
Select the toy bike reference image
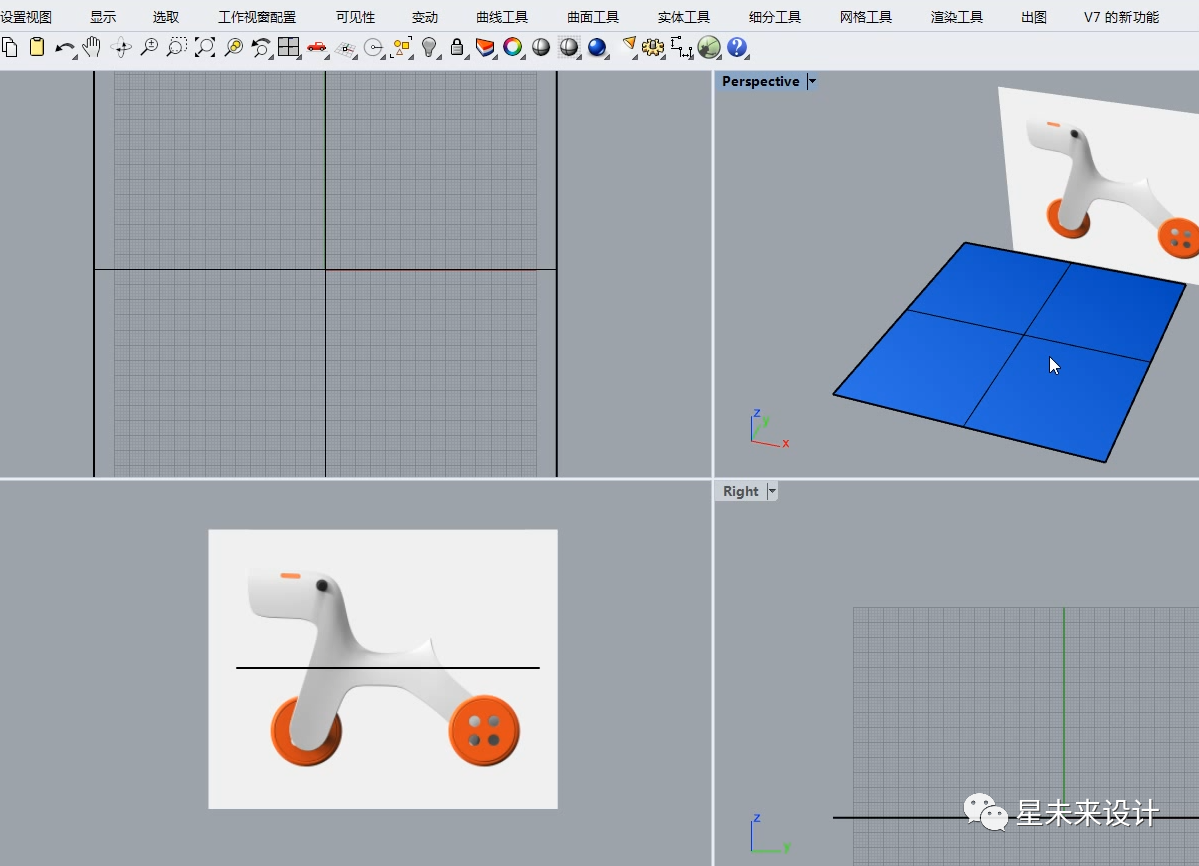382,669
